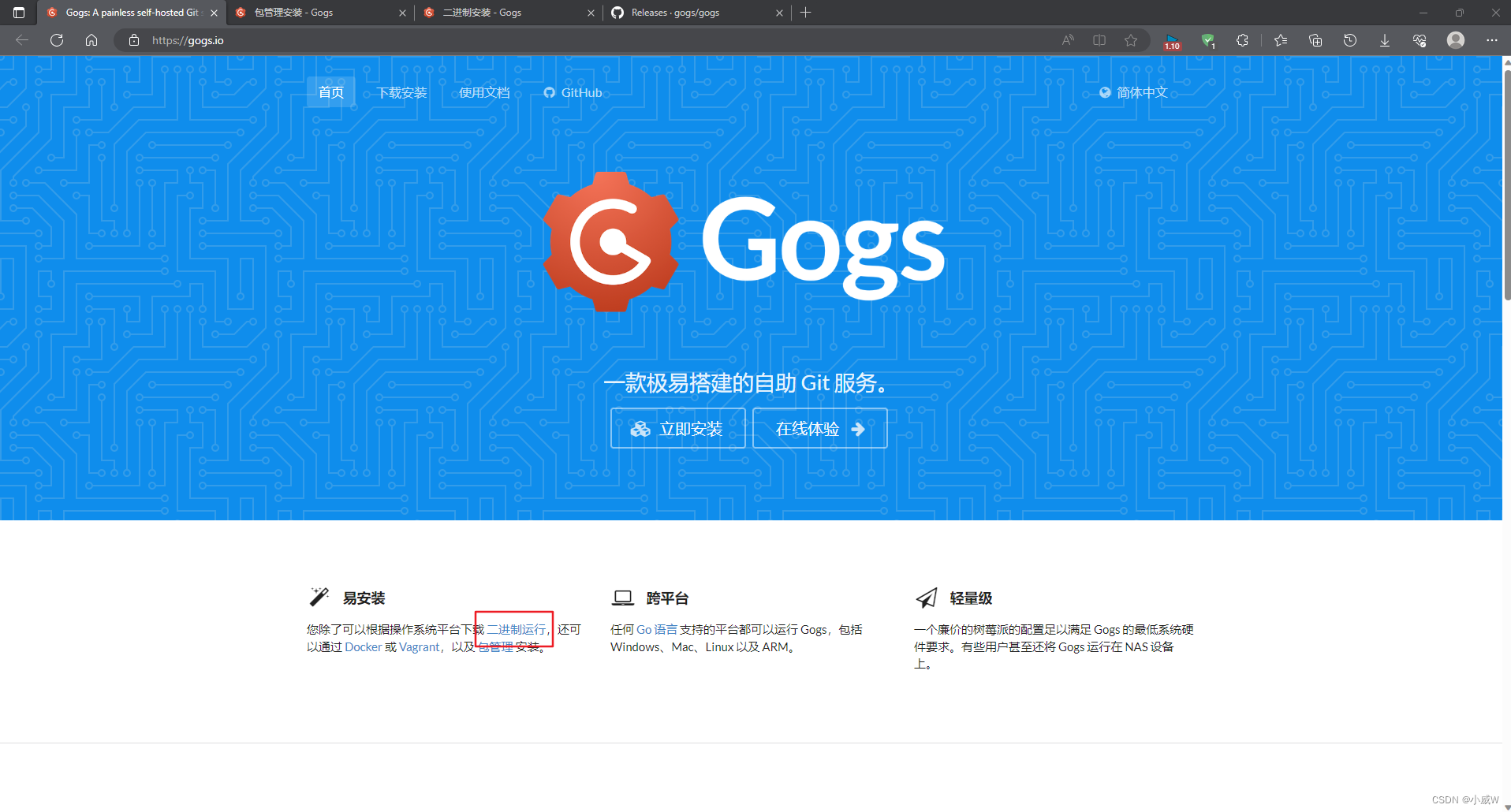Close the Gogs painless self-hosted Git tab
Viewport: 1511px width, 812px height.
point(214,13)
